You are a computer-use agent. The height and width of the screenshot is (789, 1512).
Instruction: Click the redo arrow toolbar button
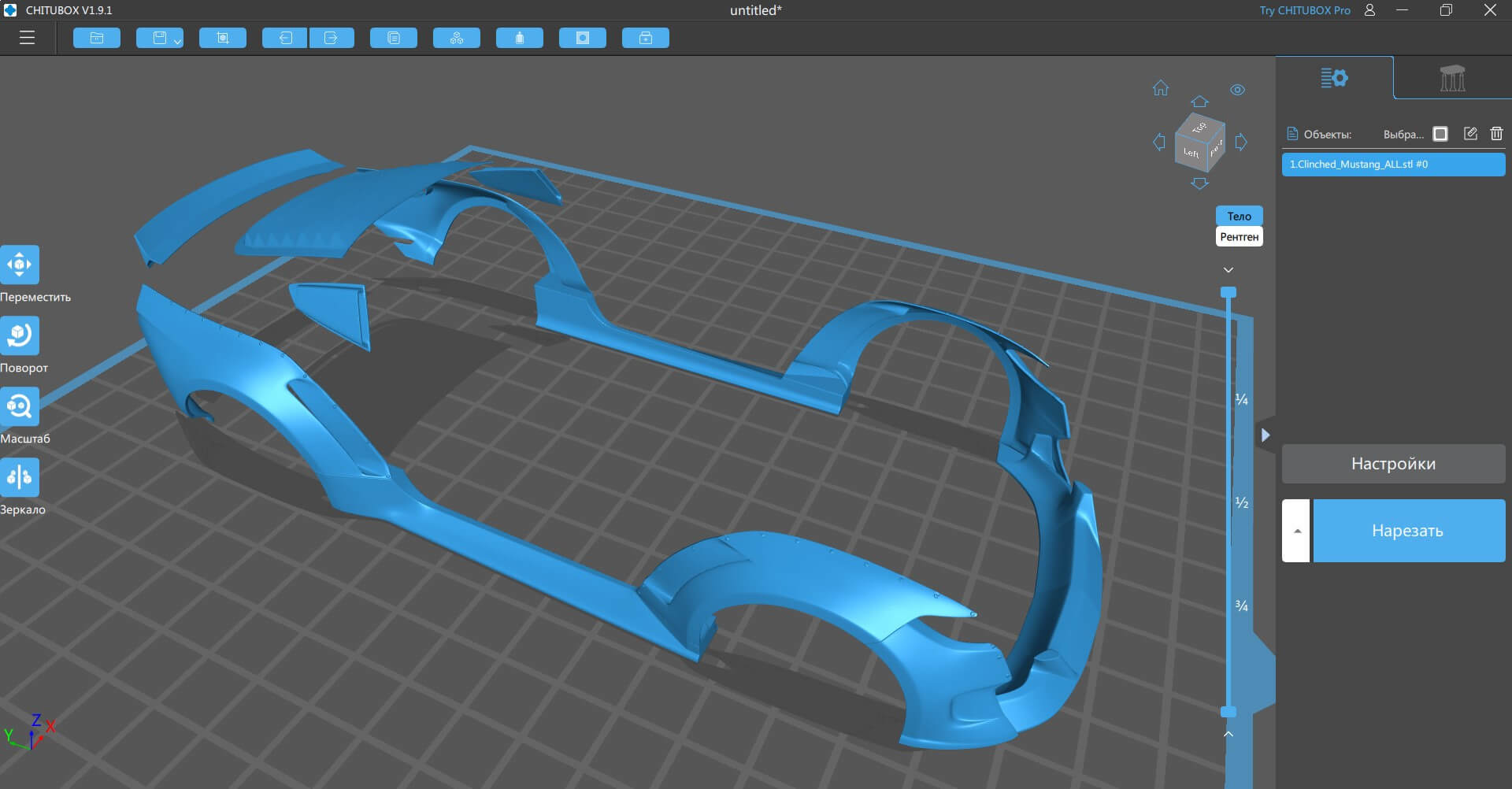tap(331, 38)
